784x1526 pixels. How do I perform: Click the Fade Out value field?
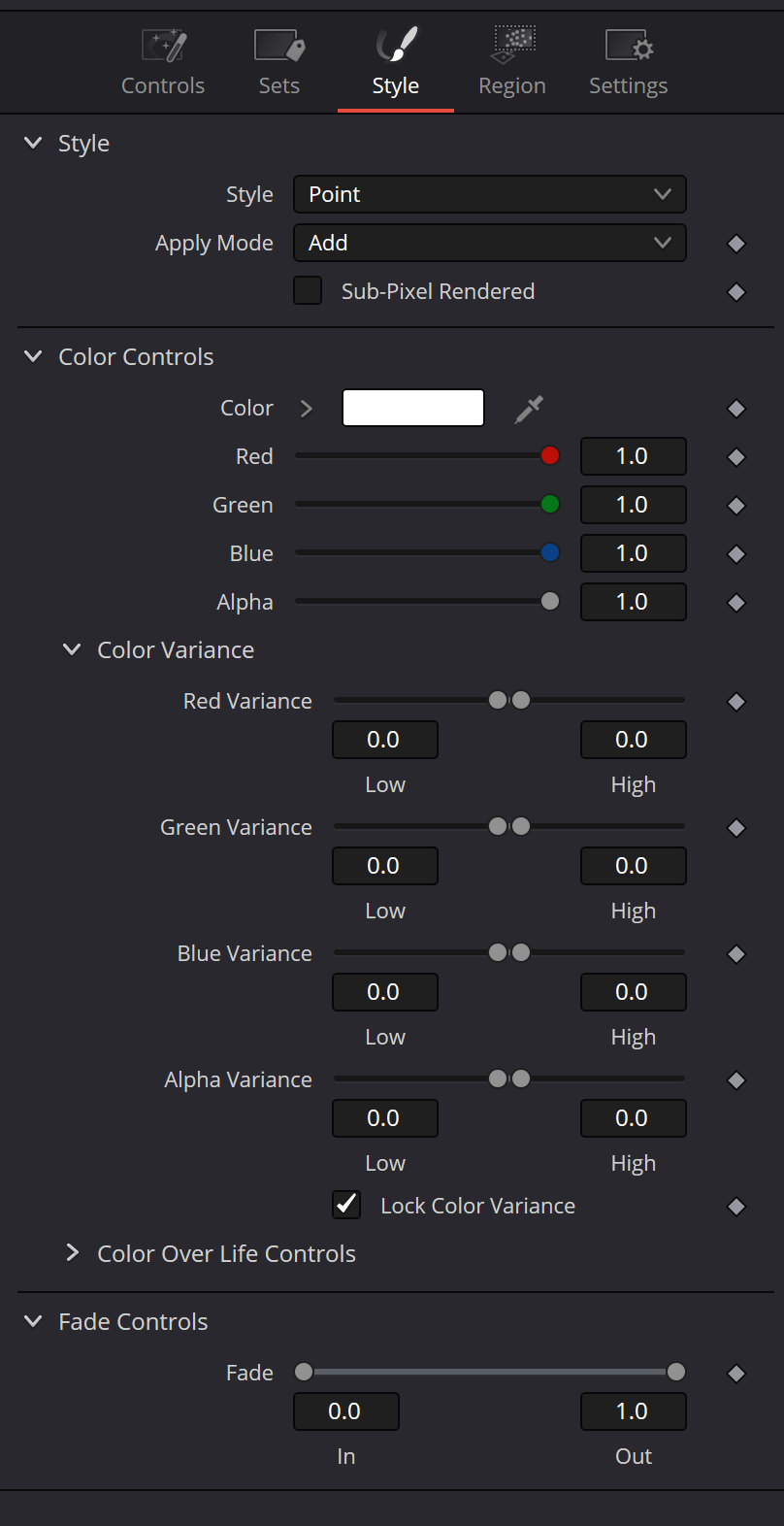click(x=634, y=1411)
